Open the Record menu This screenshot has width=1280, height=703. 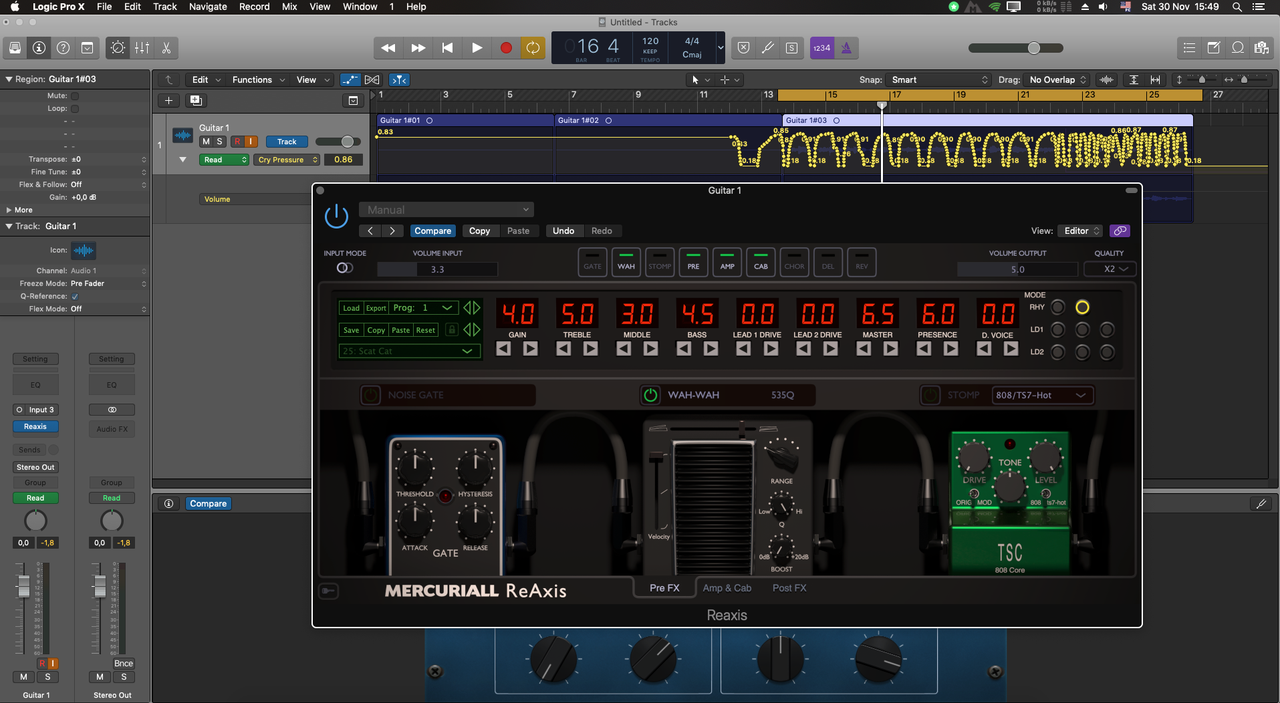(254, 7)
